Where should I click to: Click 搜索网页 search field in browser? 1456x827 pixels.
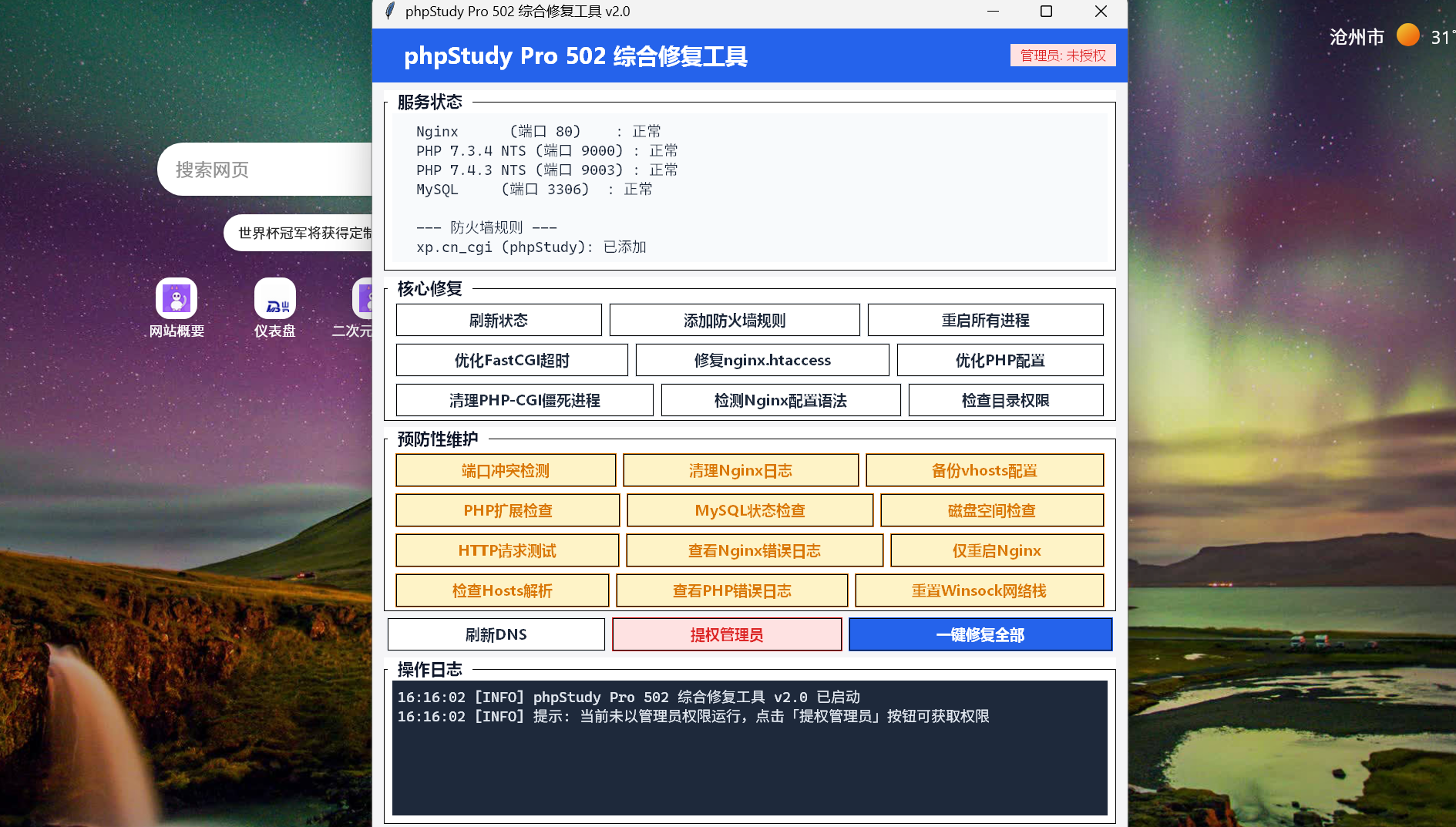pyautogui.click(x=265, y=170)
